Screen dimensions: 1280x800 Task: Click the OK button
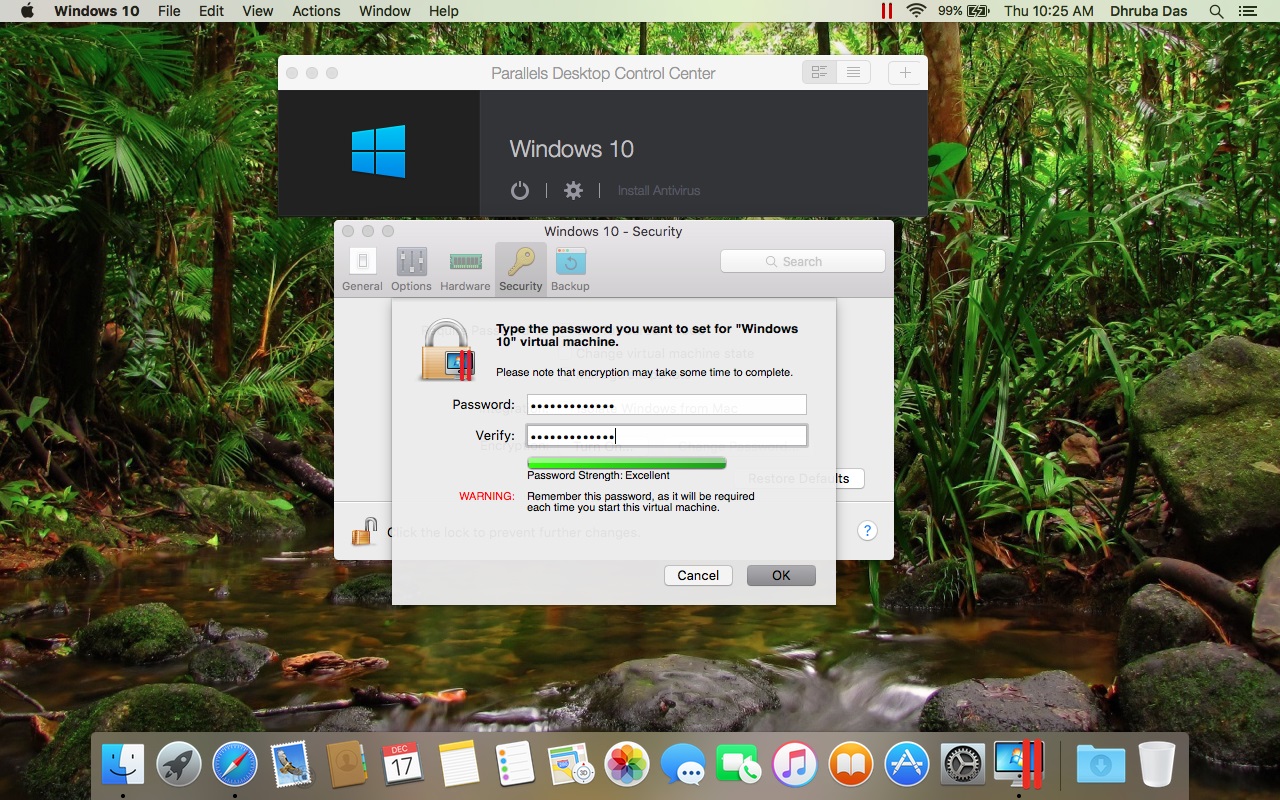[781, 575]
